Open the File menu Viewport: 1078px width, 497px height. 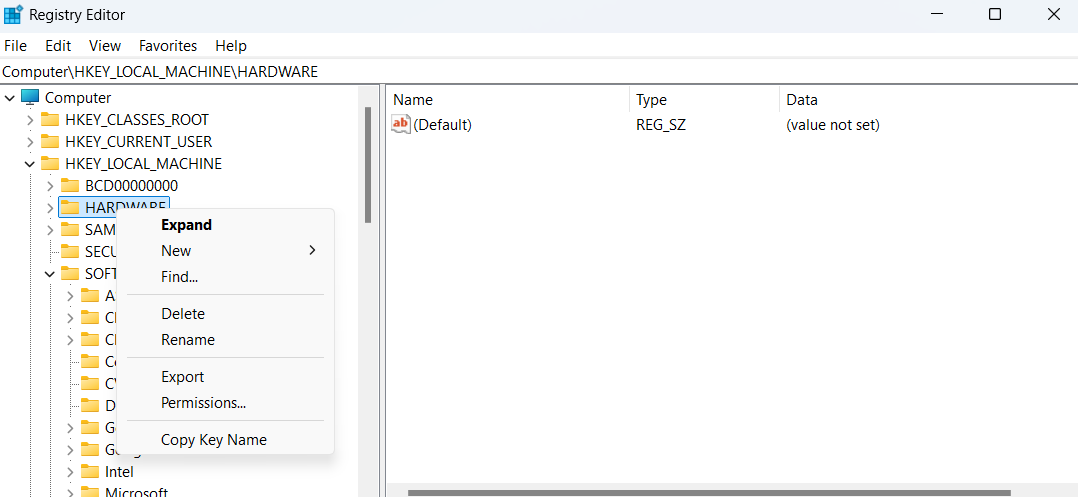(15, 45)
